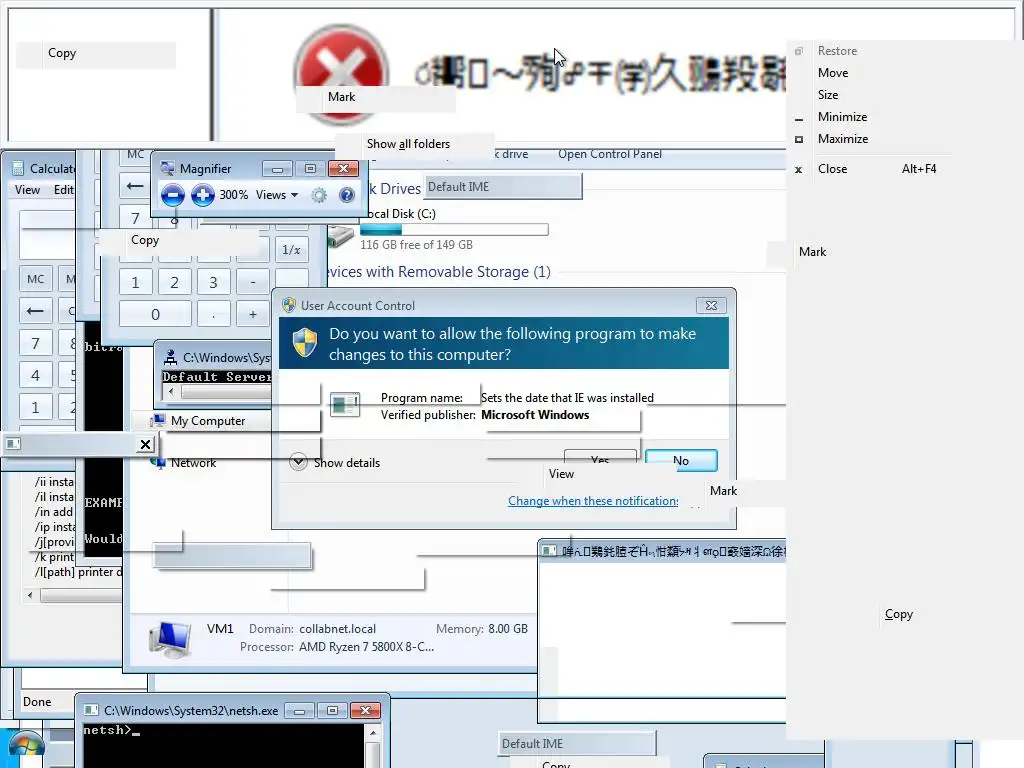Click the No button in User Account Control
Viewport: 1024px width, 768px height.
coord(681,460)
